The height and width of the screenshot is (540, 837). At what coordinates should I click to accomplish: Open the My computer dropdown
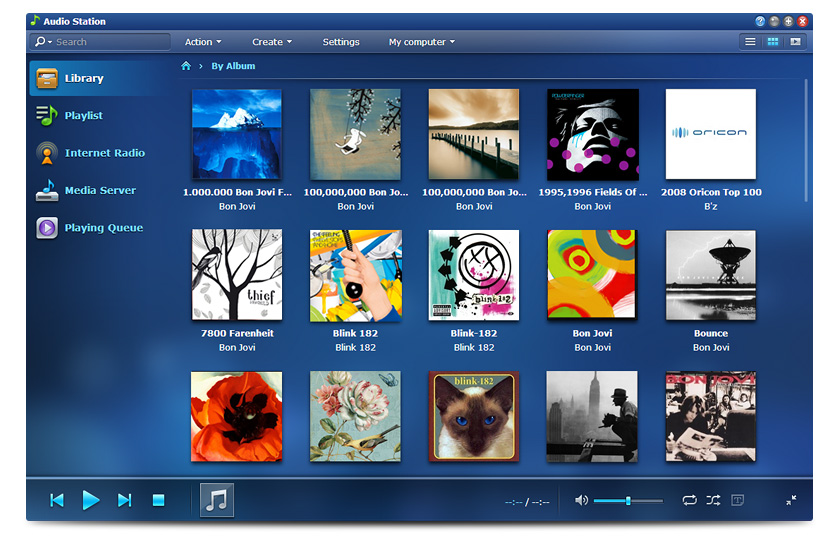(422, 42)
